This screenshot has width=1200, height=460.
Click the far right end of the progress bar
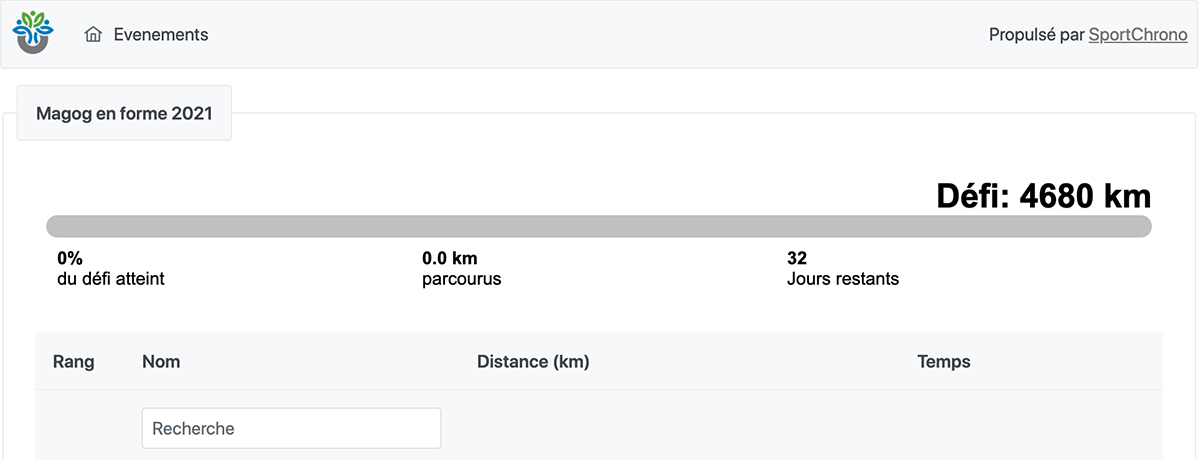click(1143, 226)
